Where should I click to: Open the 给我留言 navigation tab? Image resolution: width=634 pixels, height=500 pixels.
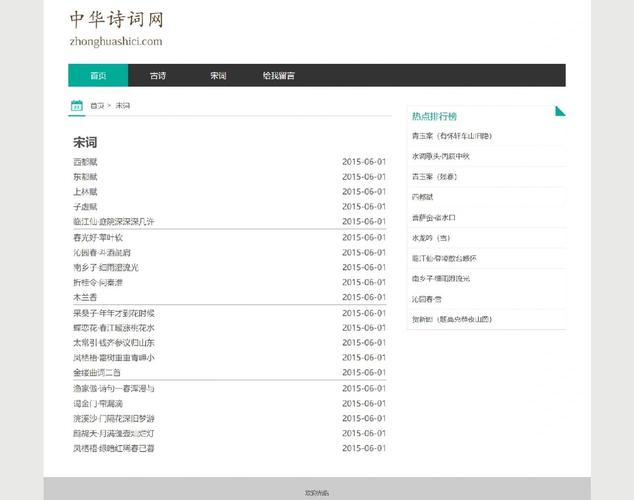coord(278,76)
